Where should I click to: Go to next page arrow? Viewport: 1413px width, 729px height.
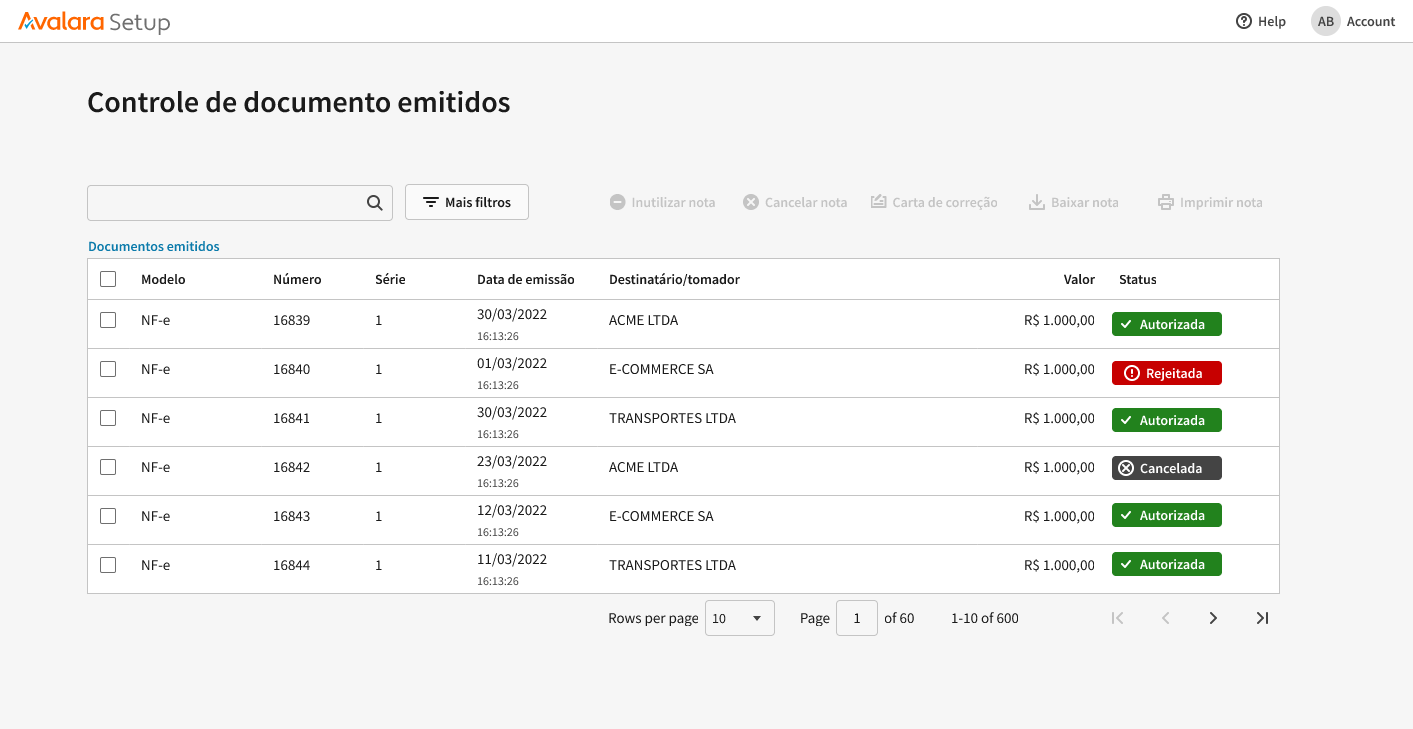tap(1213, 618)
